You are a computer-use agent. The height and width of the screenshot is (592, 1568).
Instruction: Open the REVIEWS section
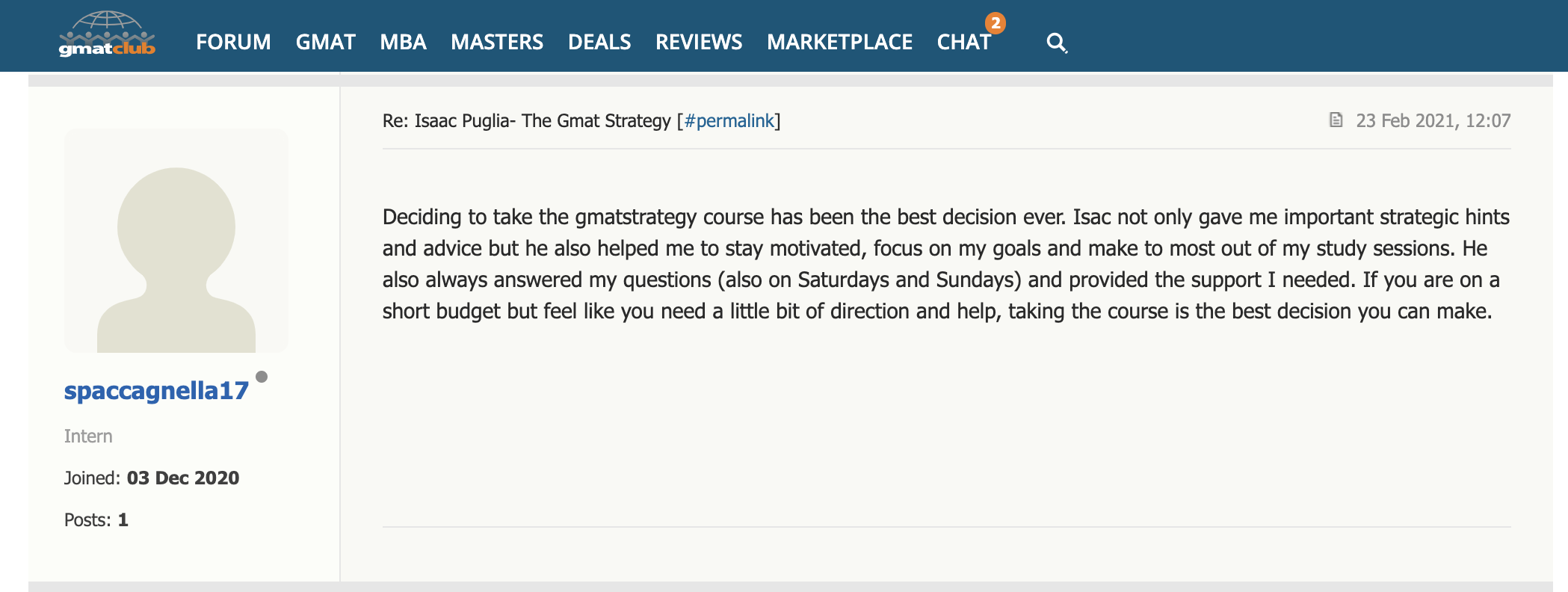coord(699,42)
